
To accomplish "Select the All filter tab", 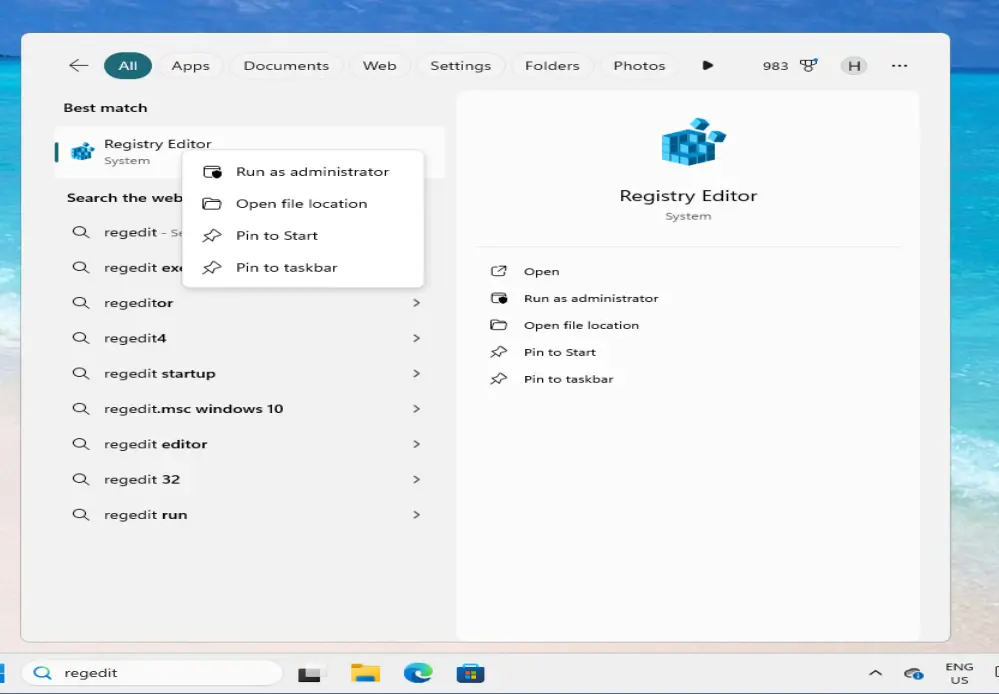I will 127,66.
